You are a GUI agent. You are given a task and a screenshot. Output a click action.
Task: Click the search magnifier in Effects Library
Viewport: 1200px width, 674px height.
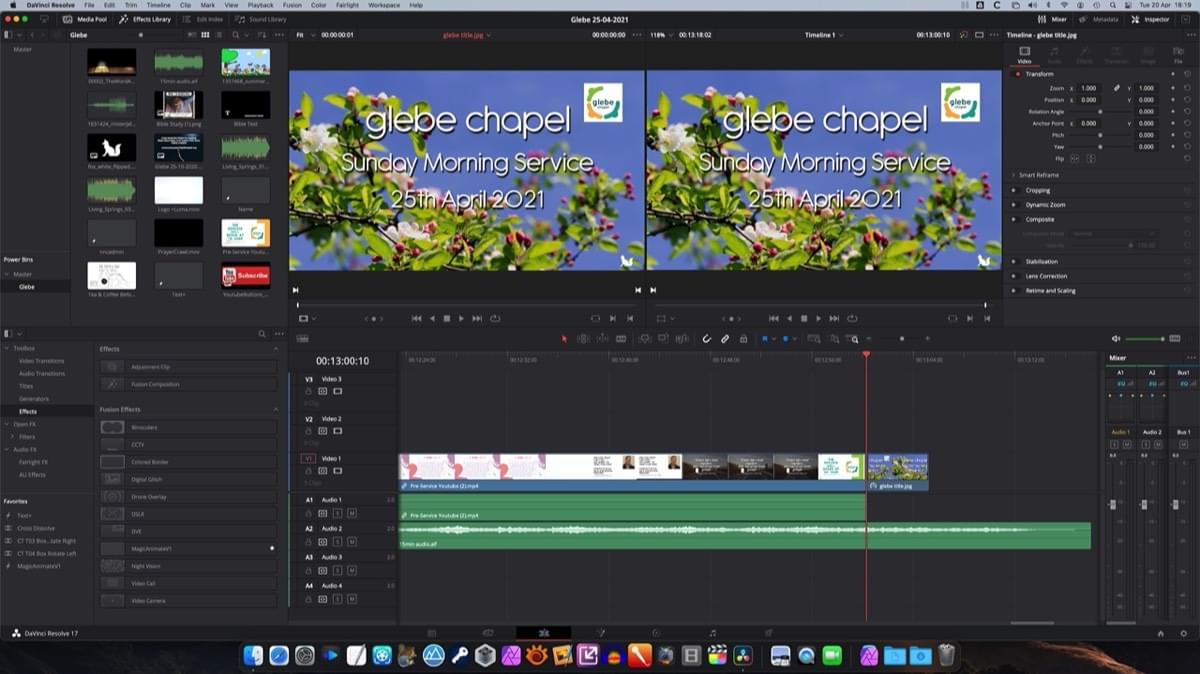263,333
